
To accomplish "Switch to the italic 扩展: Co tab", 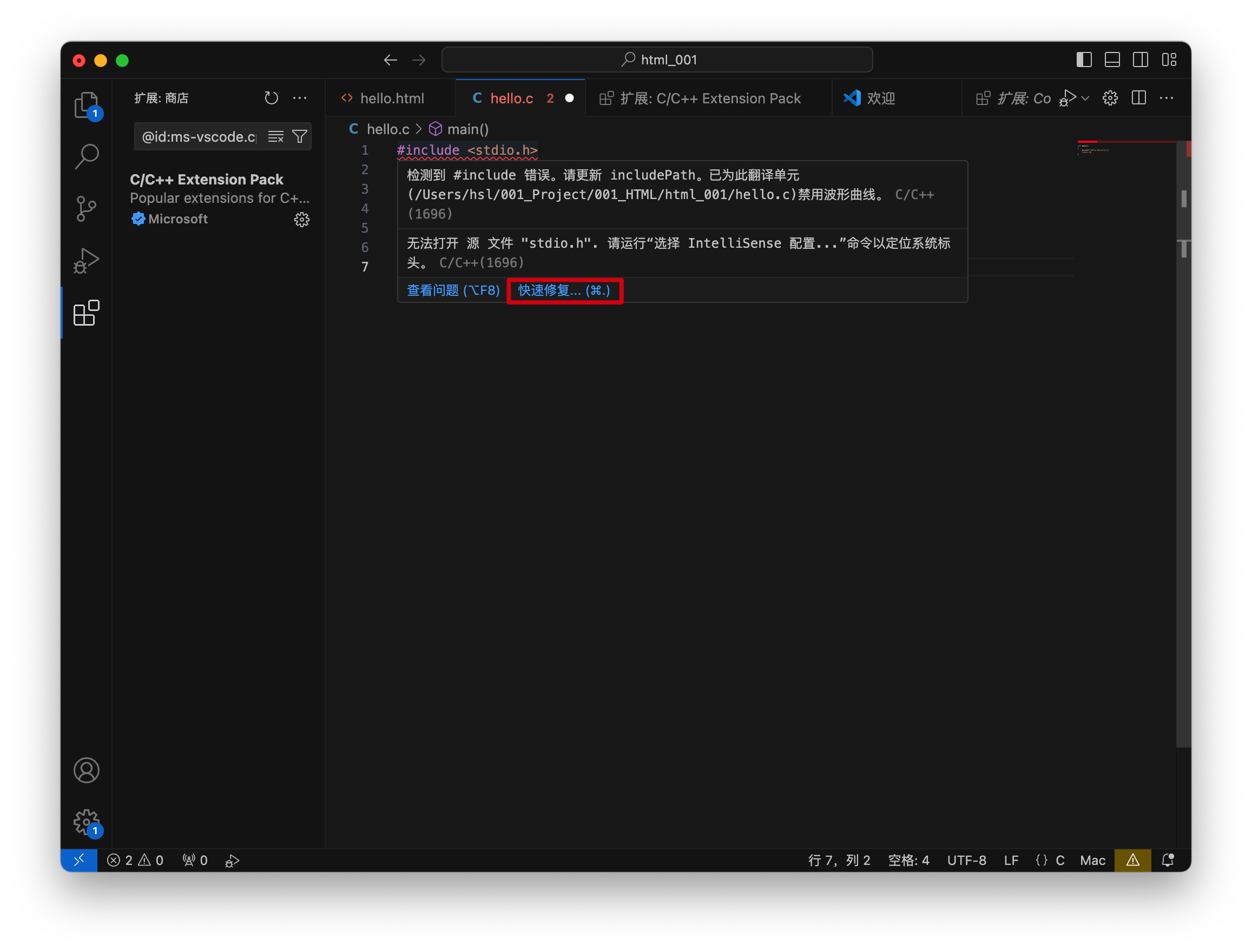I will pos(1013,98).
